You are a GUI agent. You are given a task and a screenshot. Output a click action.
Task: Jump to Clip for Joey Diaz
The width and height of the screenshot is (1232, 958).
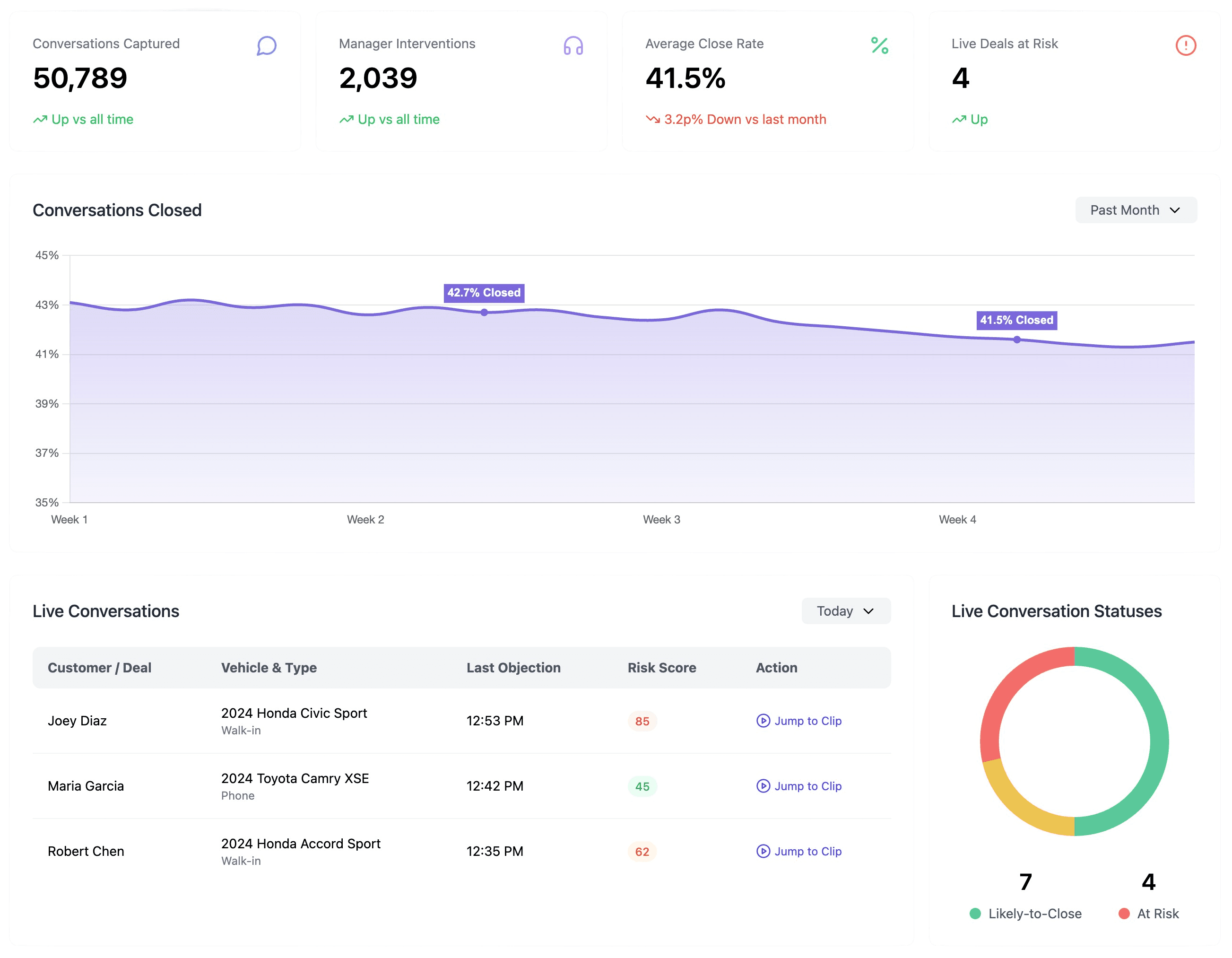tap(799, 721)
